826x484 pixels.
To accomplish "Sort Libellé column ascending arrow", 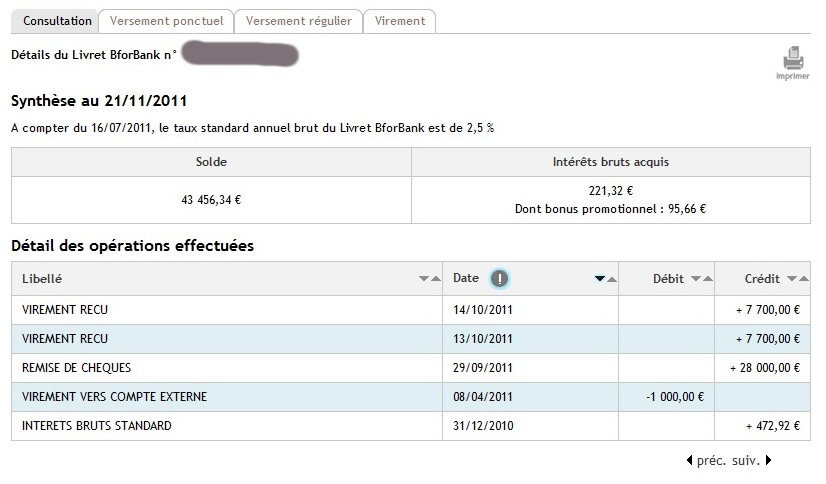I will point(436,279).
